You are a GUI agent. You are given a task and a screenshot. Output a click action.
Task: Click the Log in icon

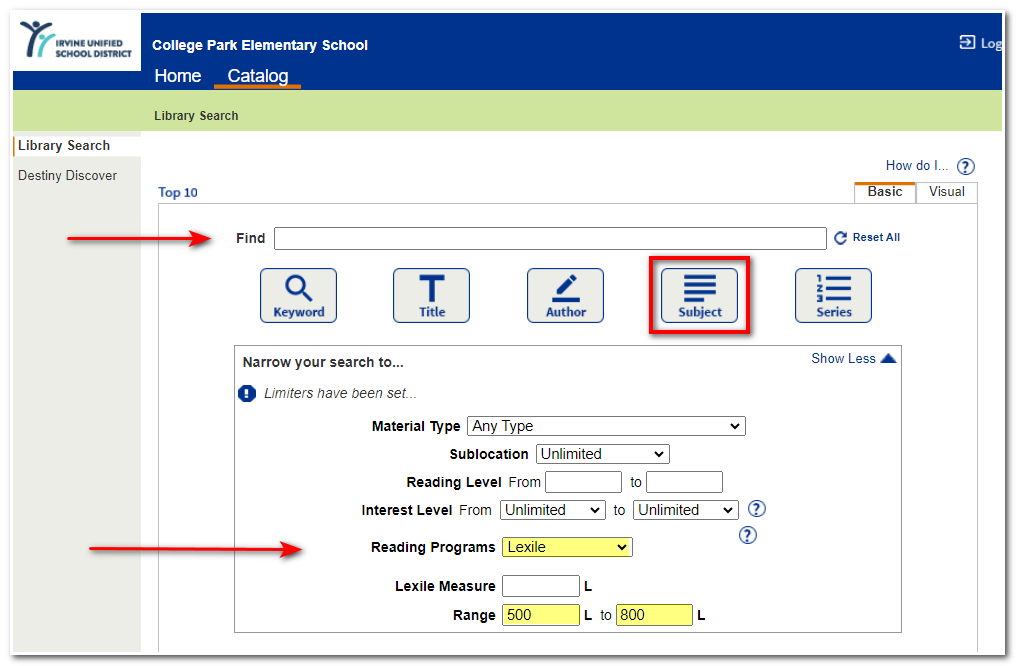point(967,42)
